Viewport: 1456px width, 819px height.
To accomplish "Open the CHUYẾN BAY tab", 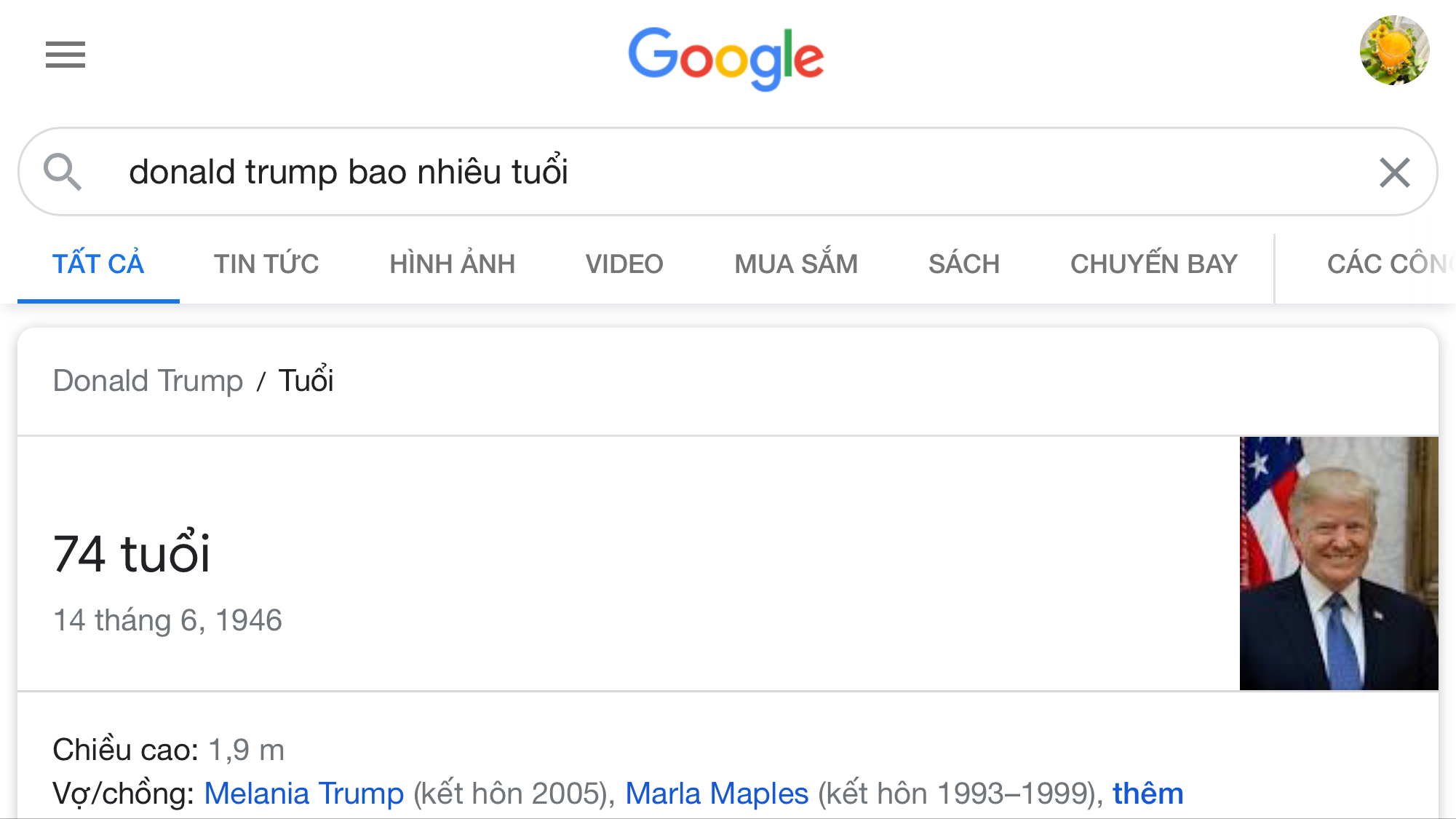I will [1153, 264].
